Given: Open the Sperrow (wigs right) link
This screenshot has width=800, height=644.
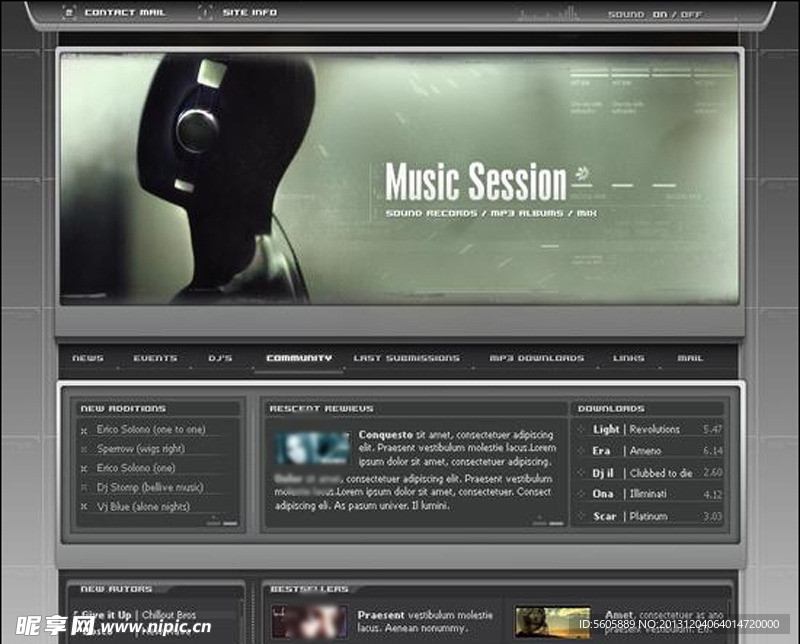Looking at the screenshot, I should click(x=140, y=449).
